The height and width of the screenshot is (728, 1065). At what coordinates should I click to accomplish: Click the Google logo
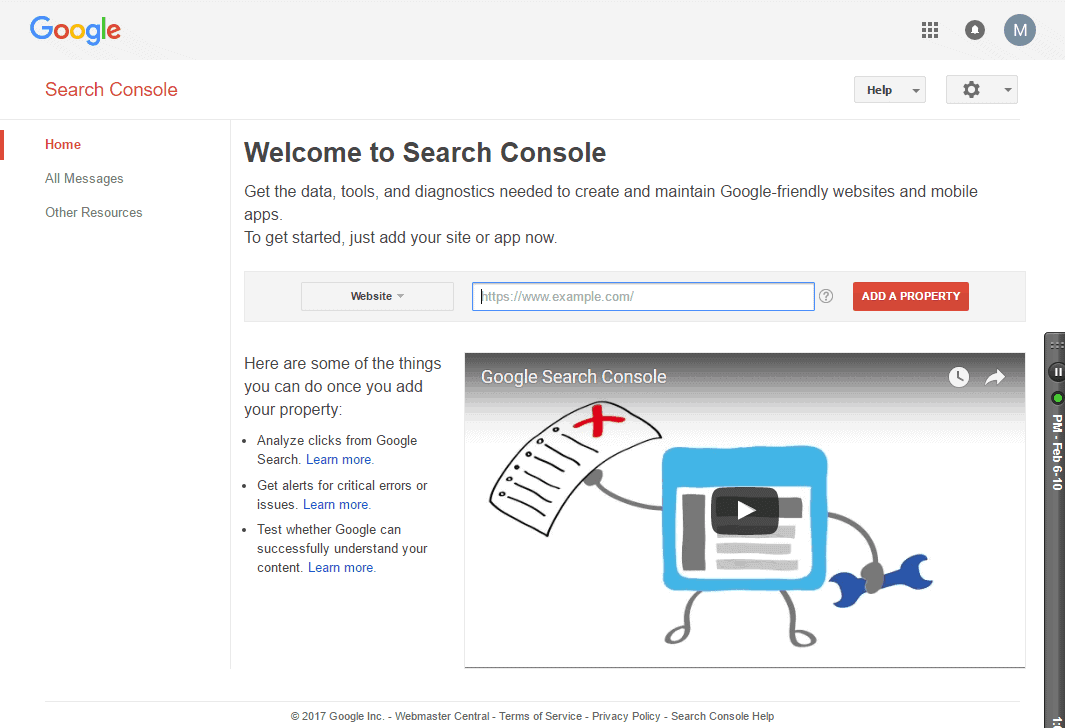75,30
